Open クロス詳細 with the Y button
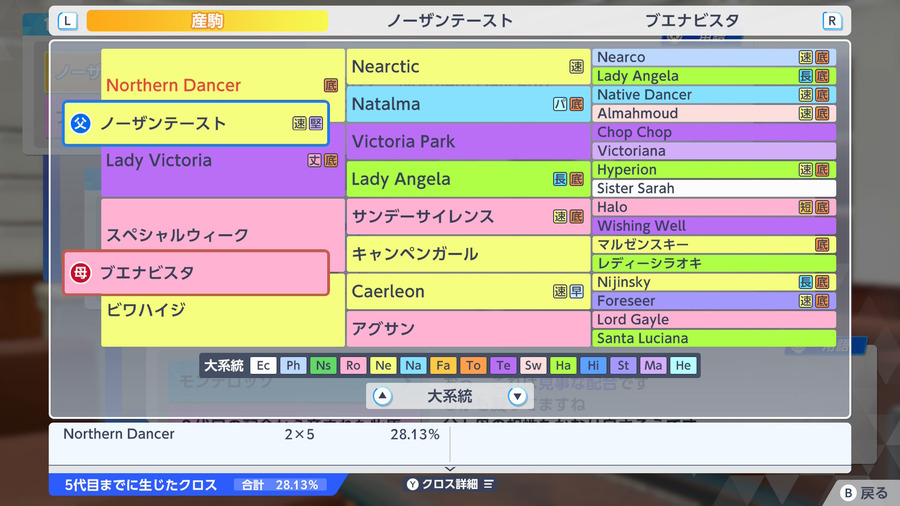The image size is (900, 506). tap(450, 484)
